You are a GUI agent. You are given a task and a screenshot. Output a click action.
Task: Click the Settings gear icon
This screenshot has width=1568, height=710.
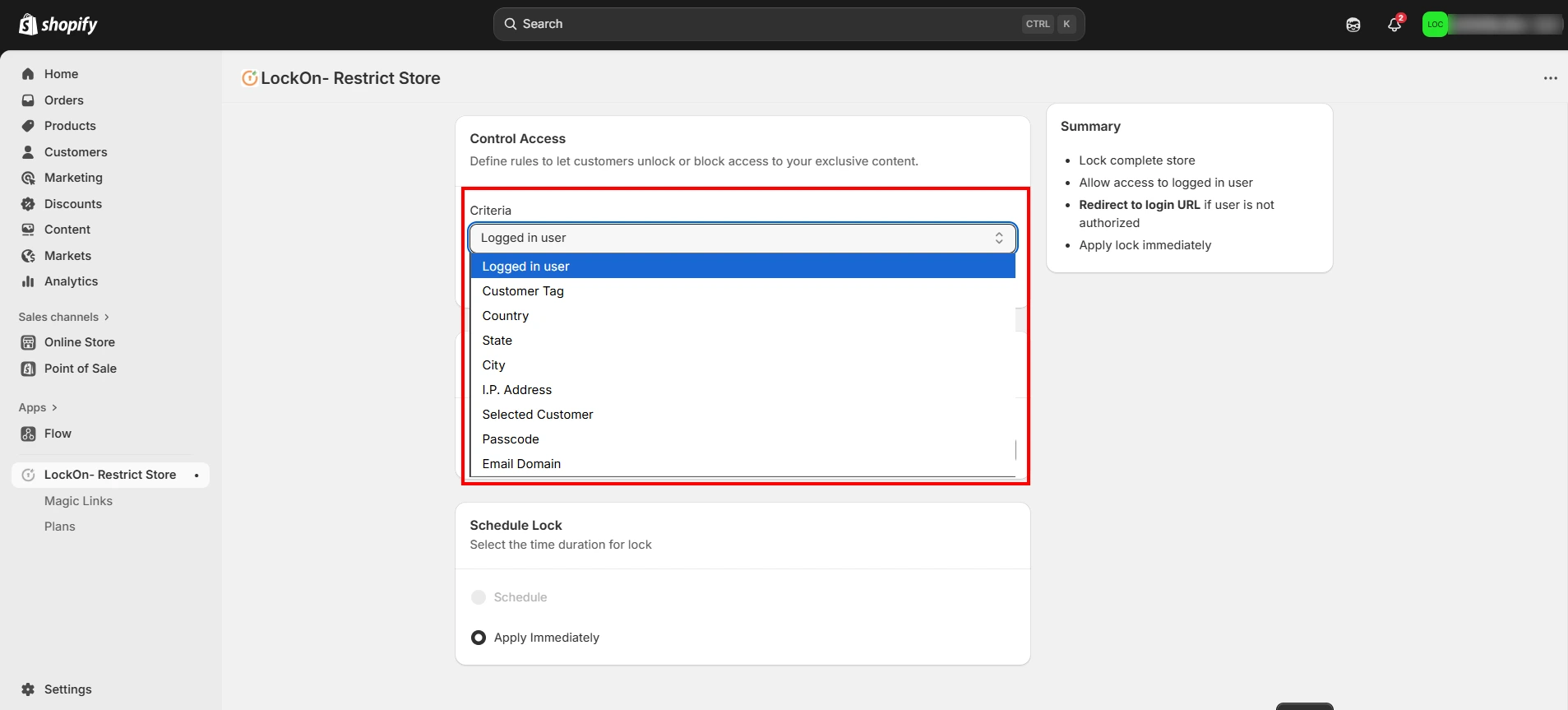coord(28,689)
